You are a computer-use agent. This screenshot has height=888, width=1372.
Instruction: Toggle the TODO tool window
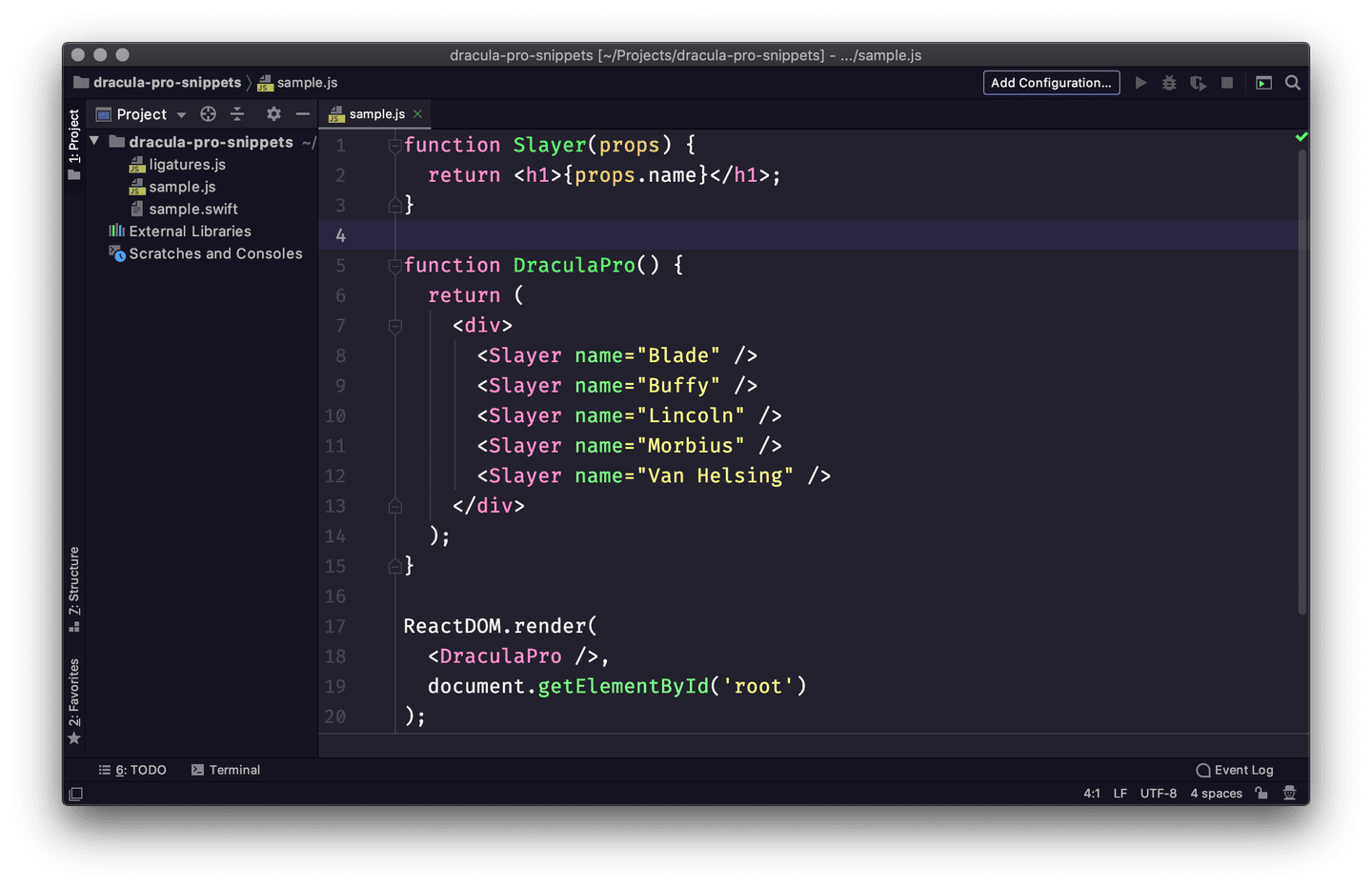click(x=133, y=769)
